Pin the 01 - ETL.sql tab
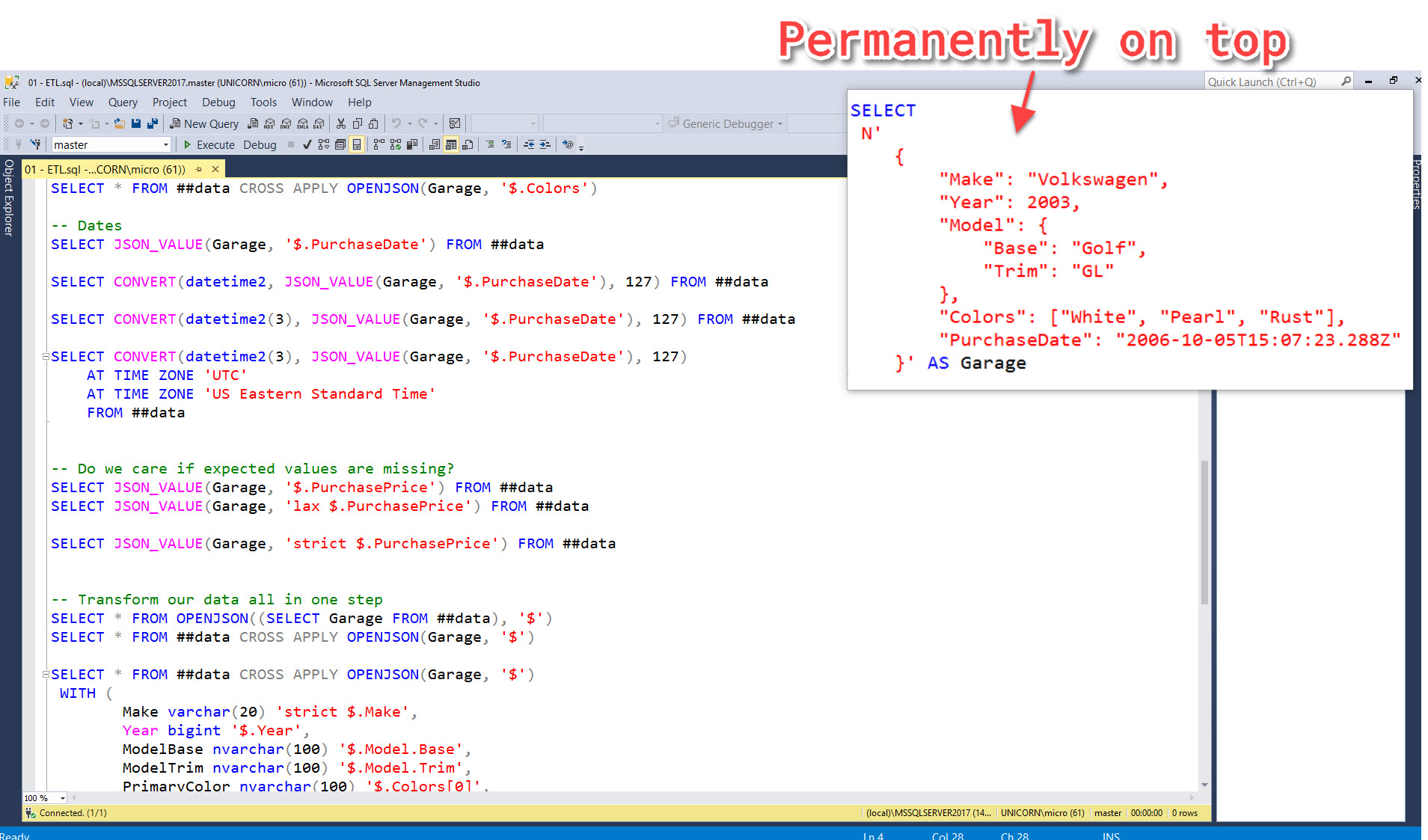Screen dimensions: 1428x840 tap(199, 169)
